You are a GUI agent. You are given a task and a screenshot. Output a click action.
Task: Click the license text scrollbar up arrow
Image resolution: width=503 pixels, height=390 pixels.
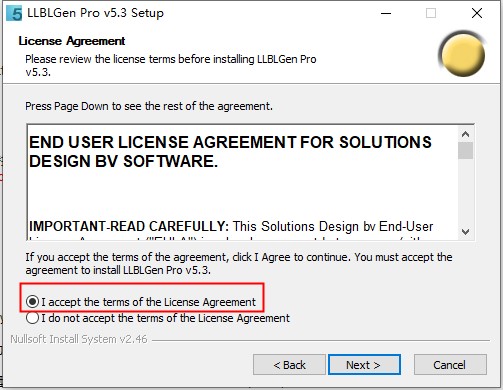[465, 134]
